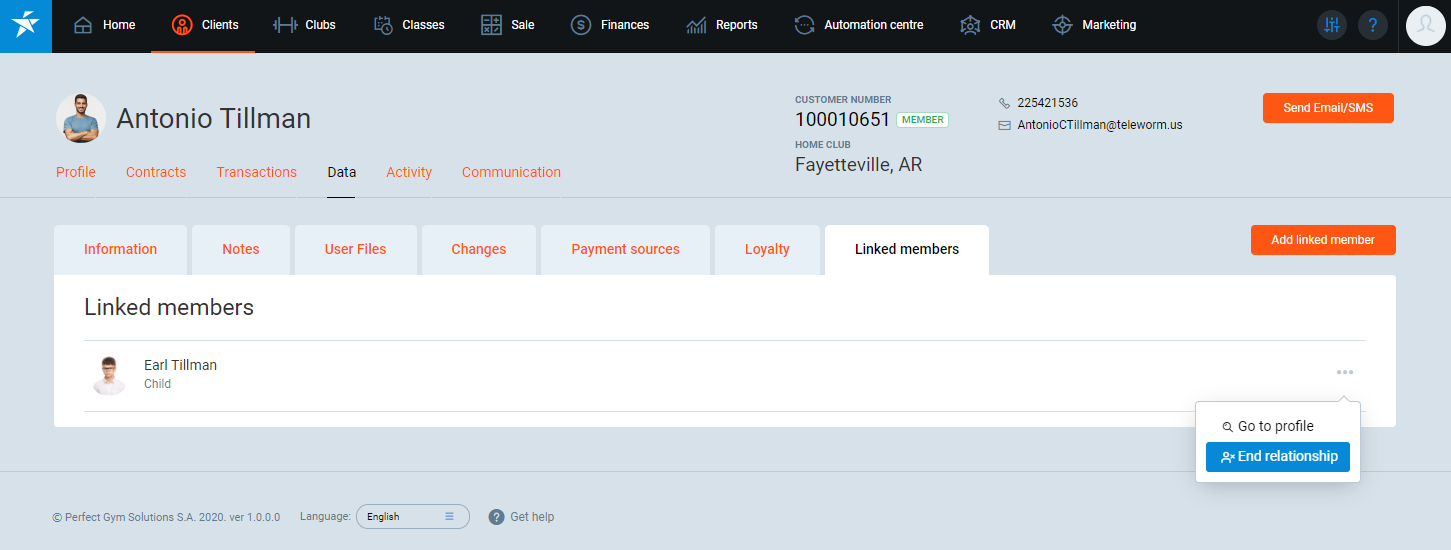
Task: Open the settings sliders icon in header
Action: click(x=1331, y=26)
